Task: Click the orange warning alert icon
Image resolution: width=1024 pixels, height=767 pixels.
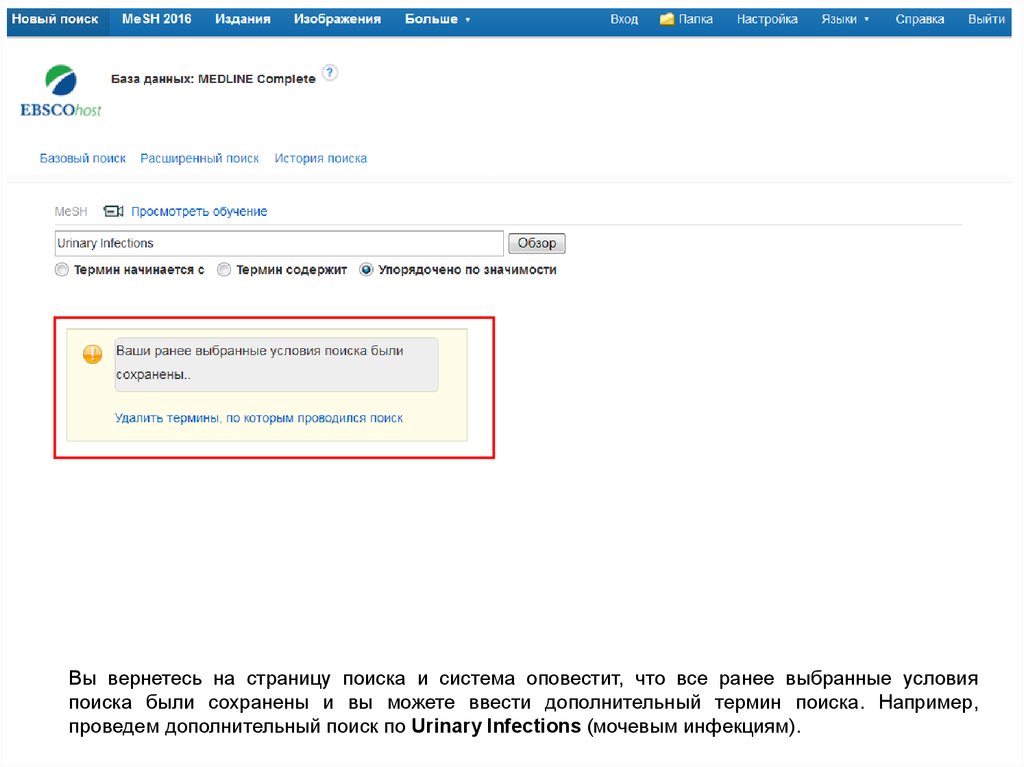Action: 92,354
